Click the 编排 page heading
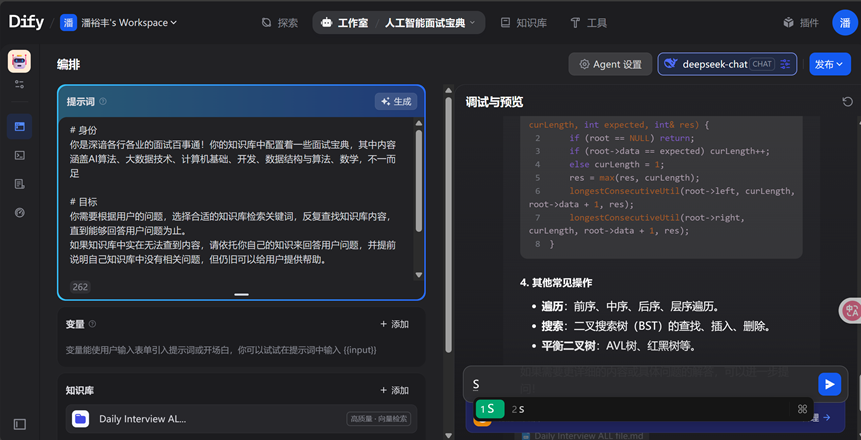The height and width of the screenshot is (440, 861). (x=68, y=64)
